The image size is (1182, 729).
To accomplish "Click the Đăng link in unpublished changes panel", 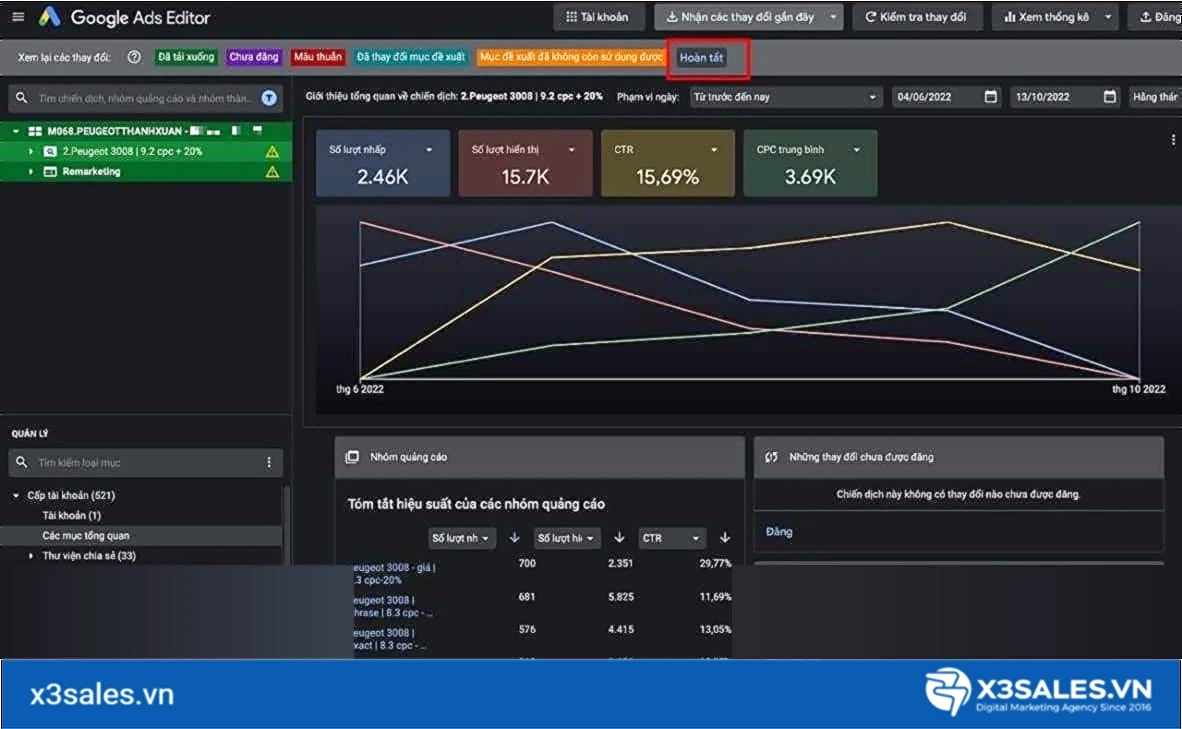I will point(779,532).
